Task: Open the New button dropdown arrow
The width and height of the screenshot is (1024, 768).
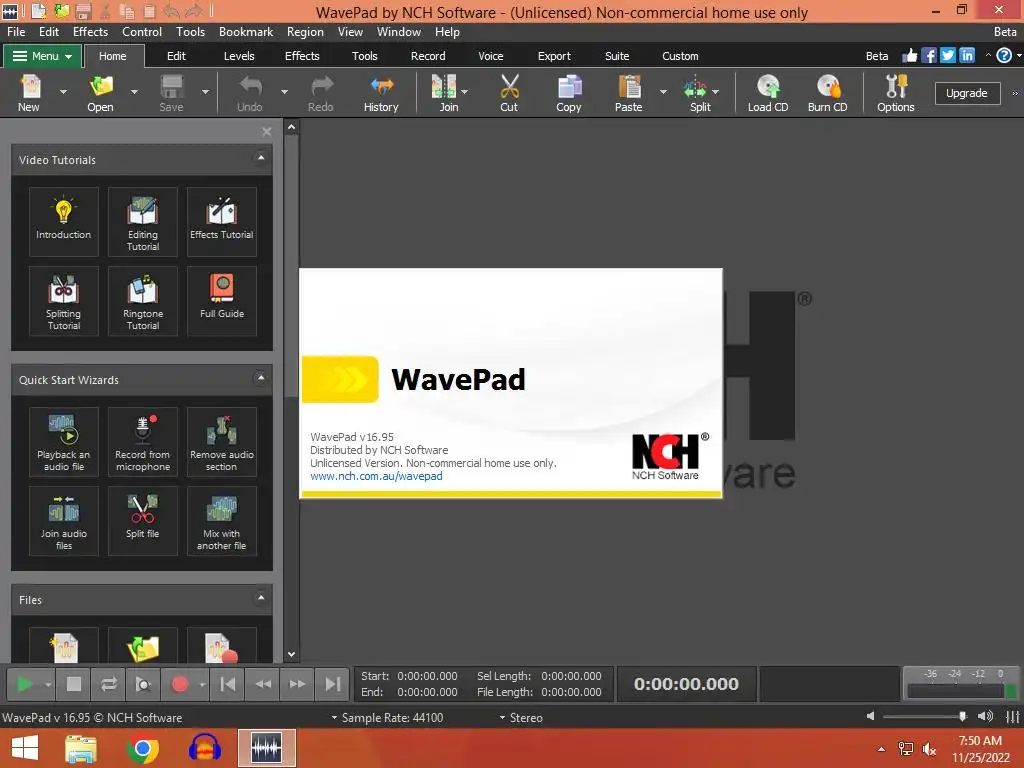Action: point(63,92)
